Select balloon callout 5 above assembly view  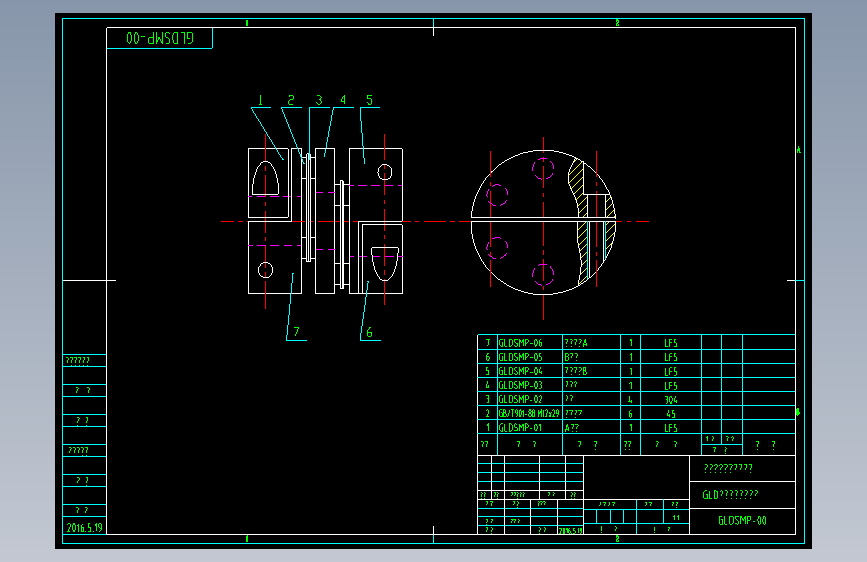369,101
